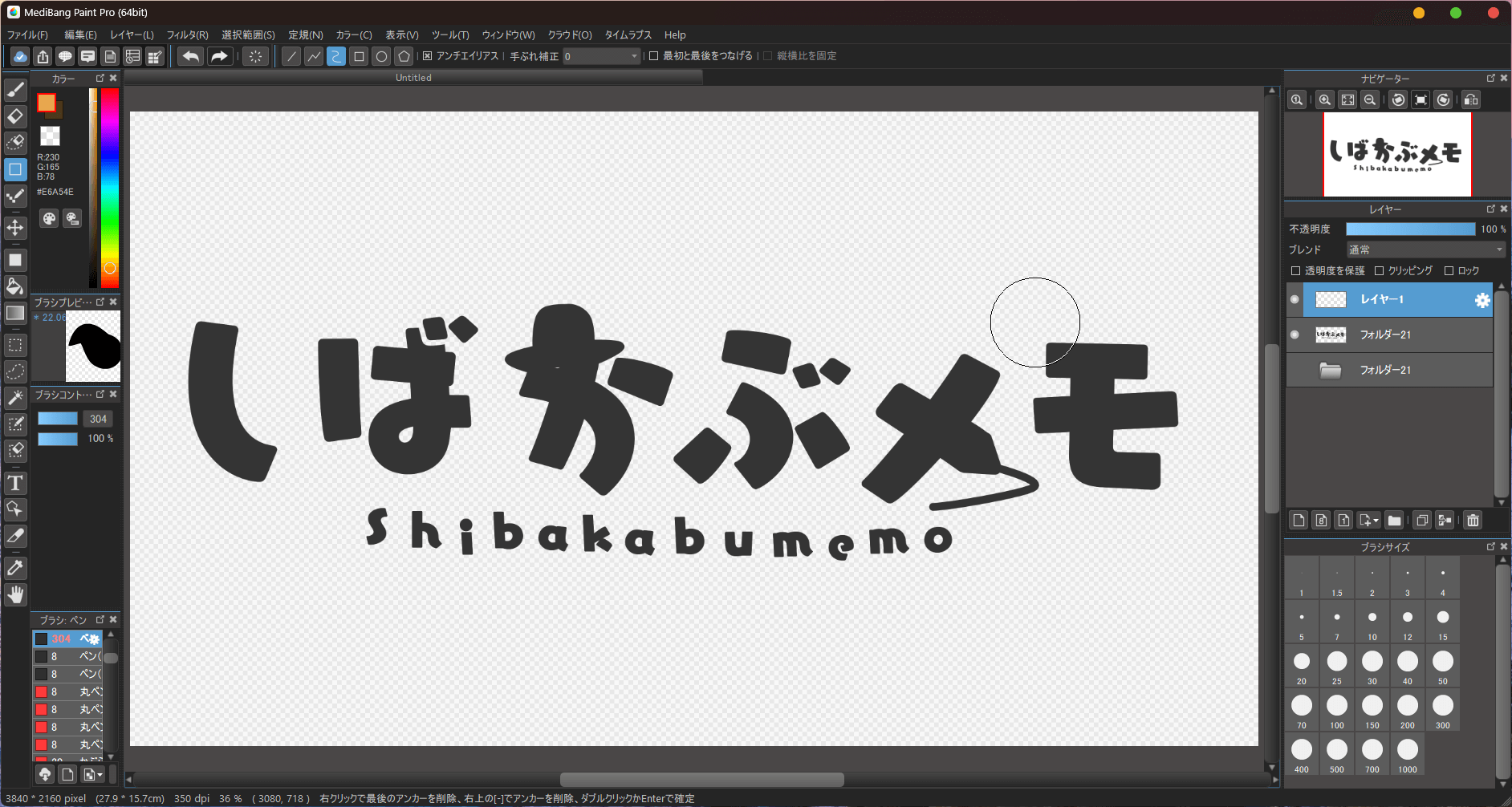Image resolution: width=1512 pixels, height=807 pixels.
Task: Select brush size 70 preset
Action: 1302,712
